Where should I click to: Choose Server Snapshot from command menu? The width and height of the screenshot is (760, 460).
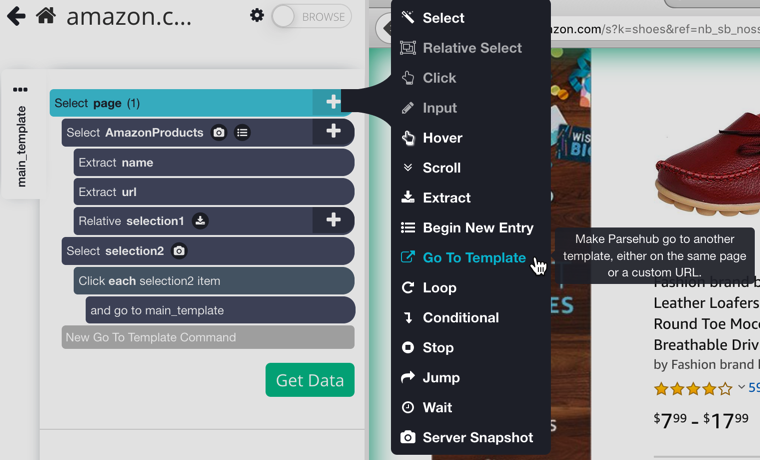point(477,438)
